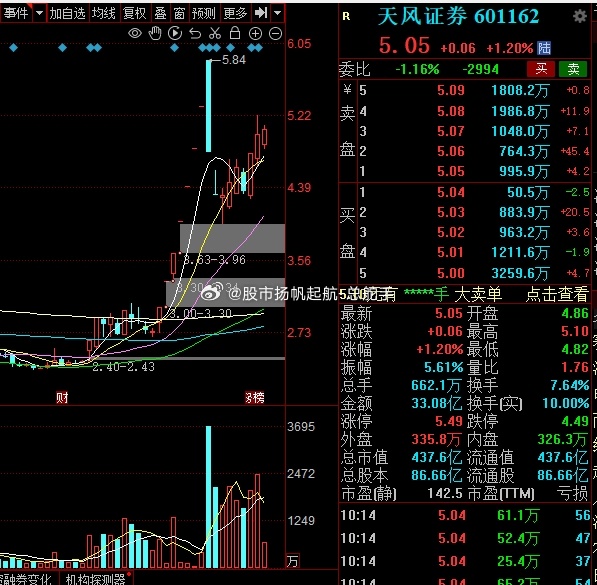Click the 市盈(静) value 142.5
This screenshot has height=585, width=597.
pos(445,494)
